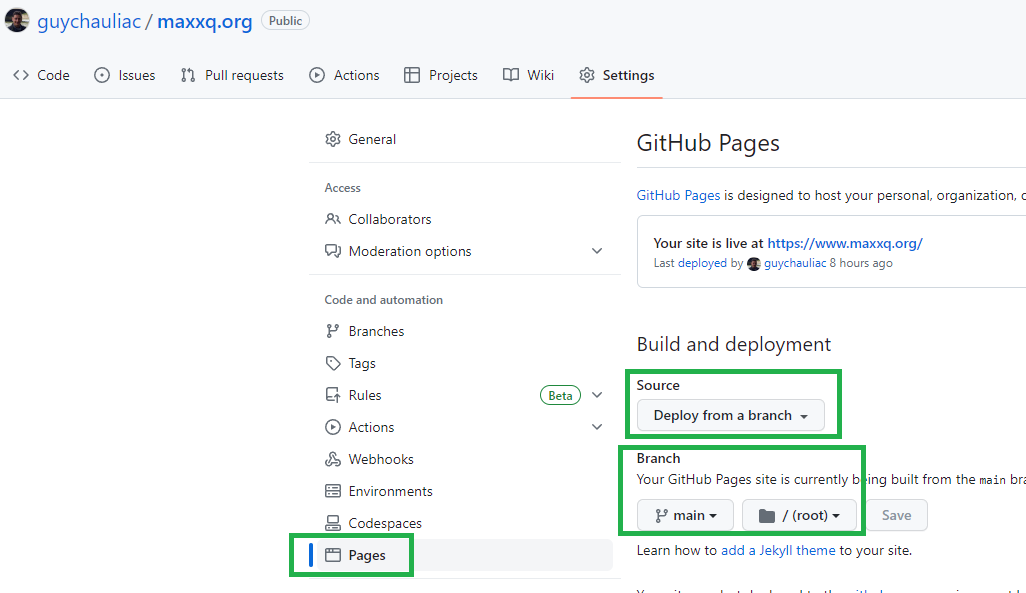The height and width of the screenshot is (593, 1026).
Task: Open the GitHub Pages documentation link
Action: click(678, 196)
